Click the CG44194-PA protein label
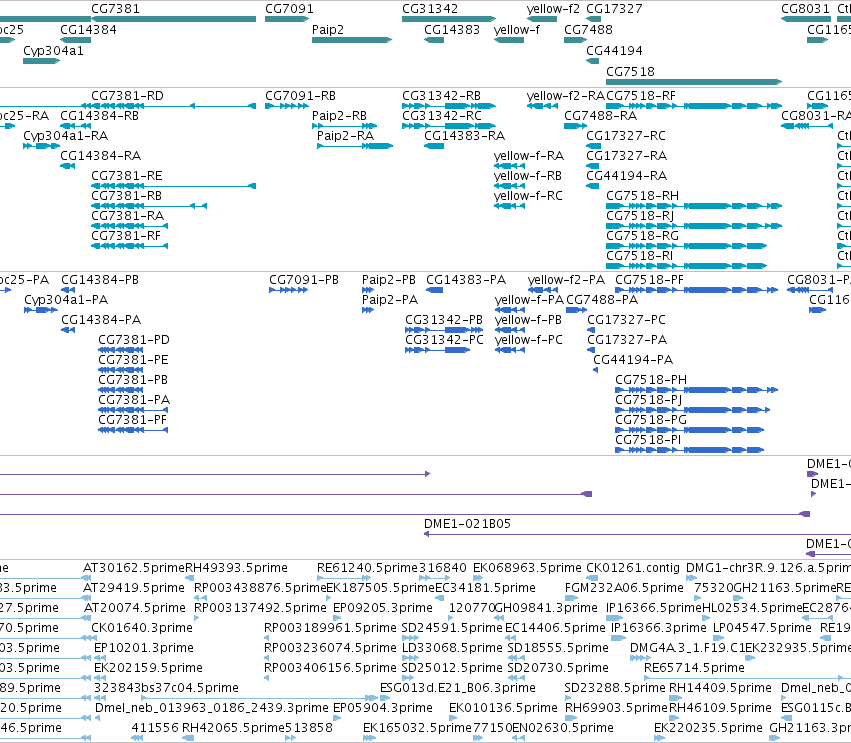This screenshot has height=743, width=851. [x=633, y=360]
